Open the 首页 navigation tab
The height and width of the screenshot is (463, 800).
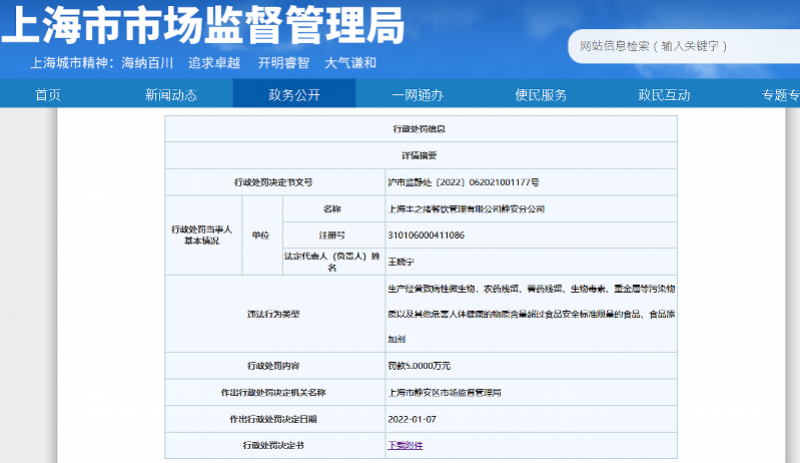[48, 95]
